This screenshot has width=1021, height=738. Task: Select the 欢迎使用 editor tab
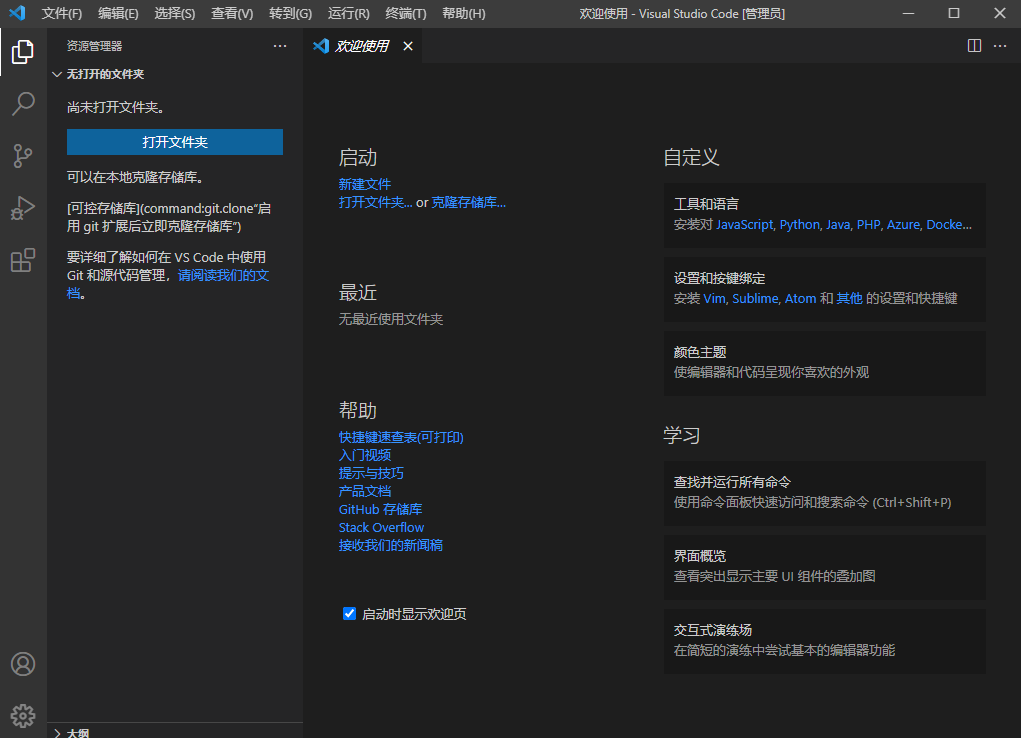click(362, 46)
